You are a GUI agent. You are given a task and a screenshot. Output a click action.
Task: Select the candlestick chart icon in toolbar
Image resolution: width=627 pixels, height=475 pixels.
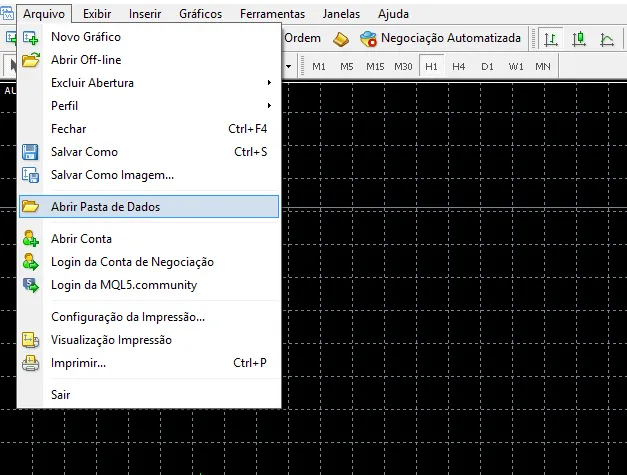click(579, 39)
